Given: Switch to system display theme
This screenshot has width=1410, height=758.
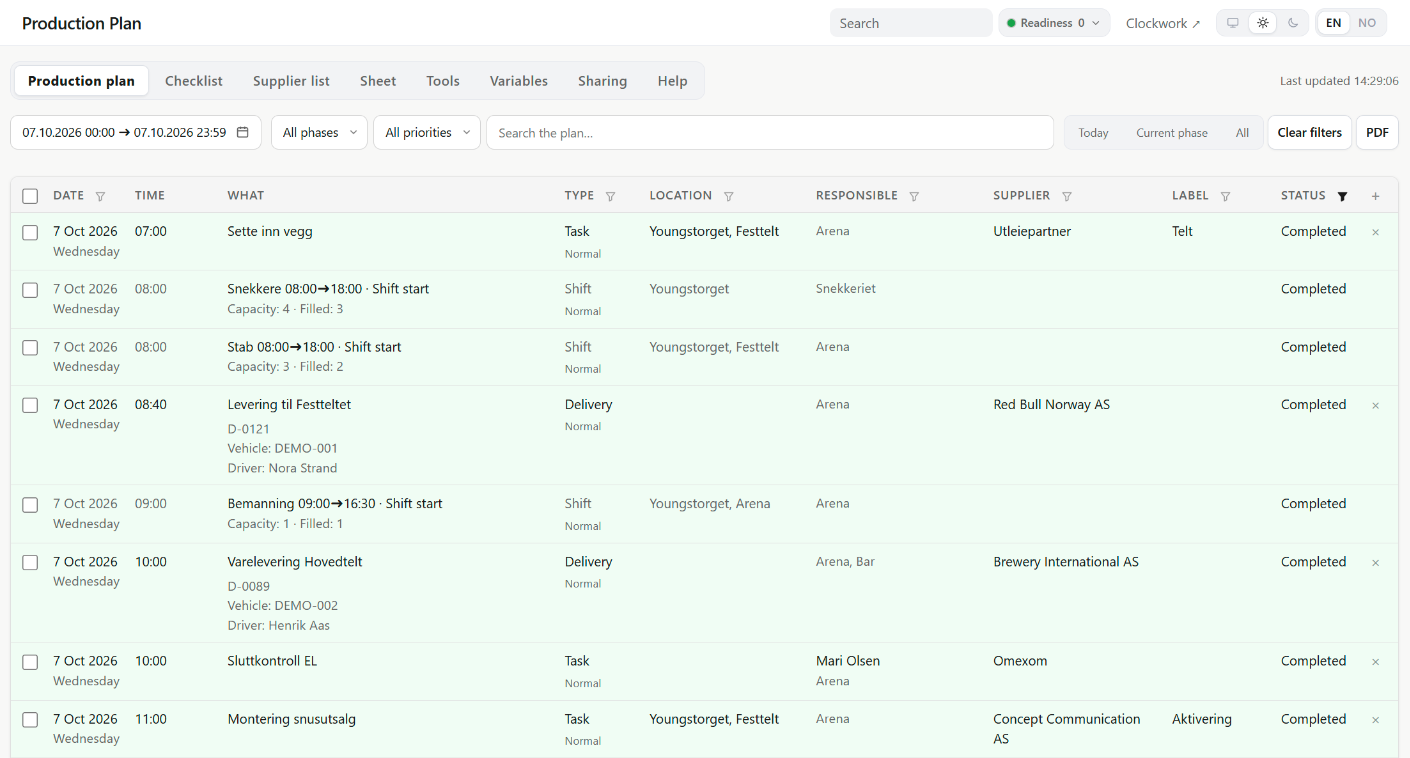Looking at the screenshot, I should click(x=1233, y=23).
